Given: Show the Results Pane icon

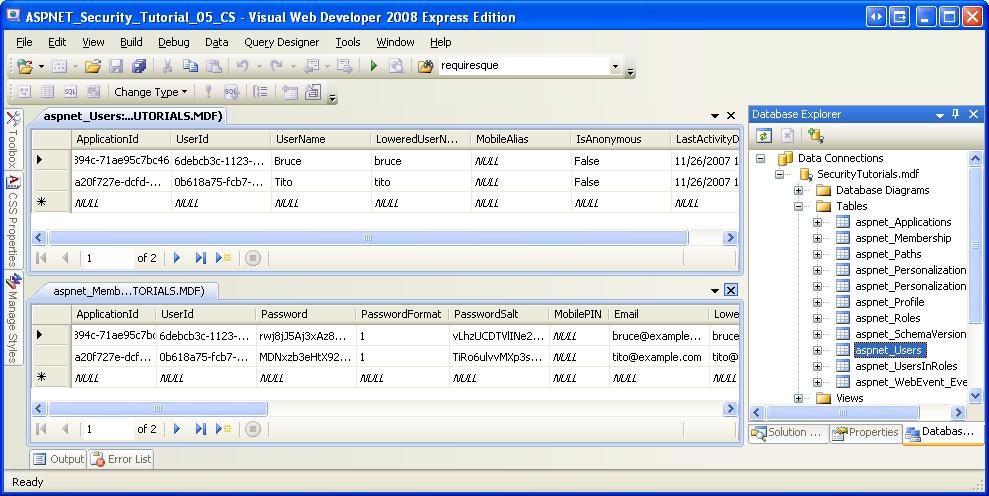Looking at the screenshot, I should click(x=93, y=92).
